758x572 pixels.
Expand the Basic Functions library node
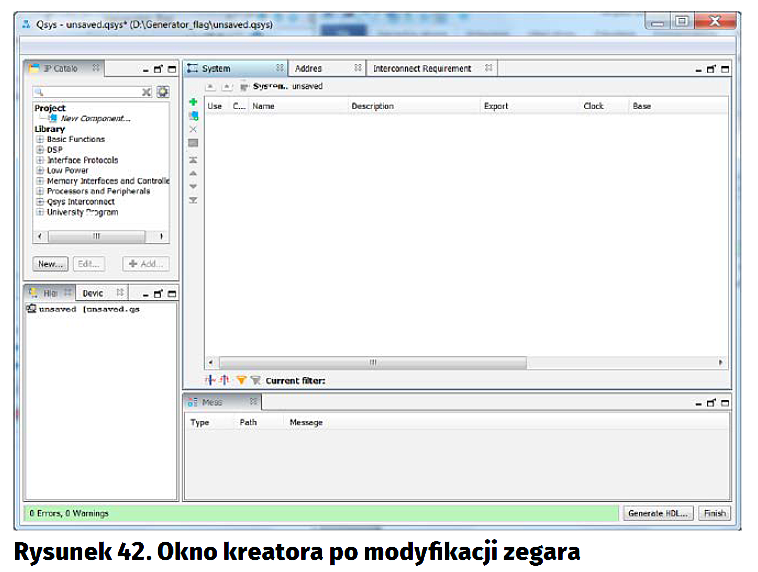click(x=40, y=139)
